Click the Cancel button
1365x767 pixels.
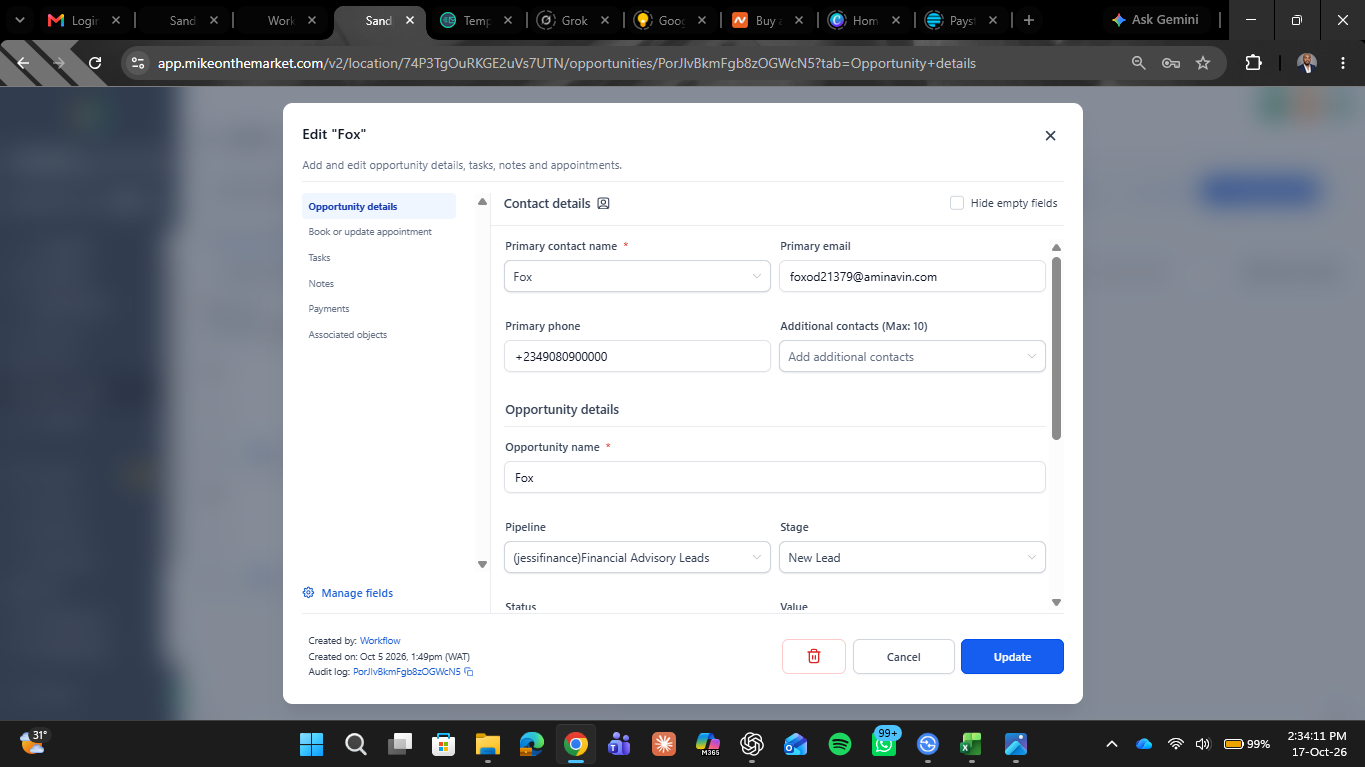[904, 656]
